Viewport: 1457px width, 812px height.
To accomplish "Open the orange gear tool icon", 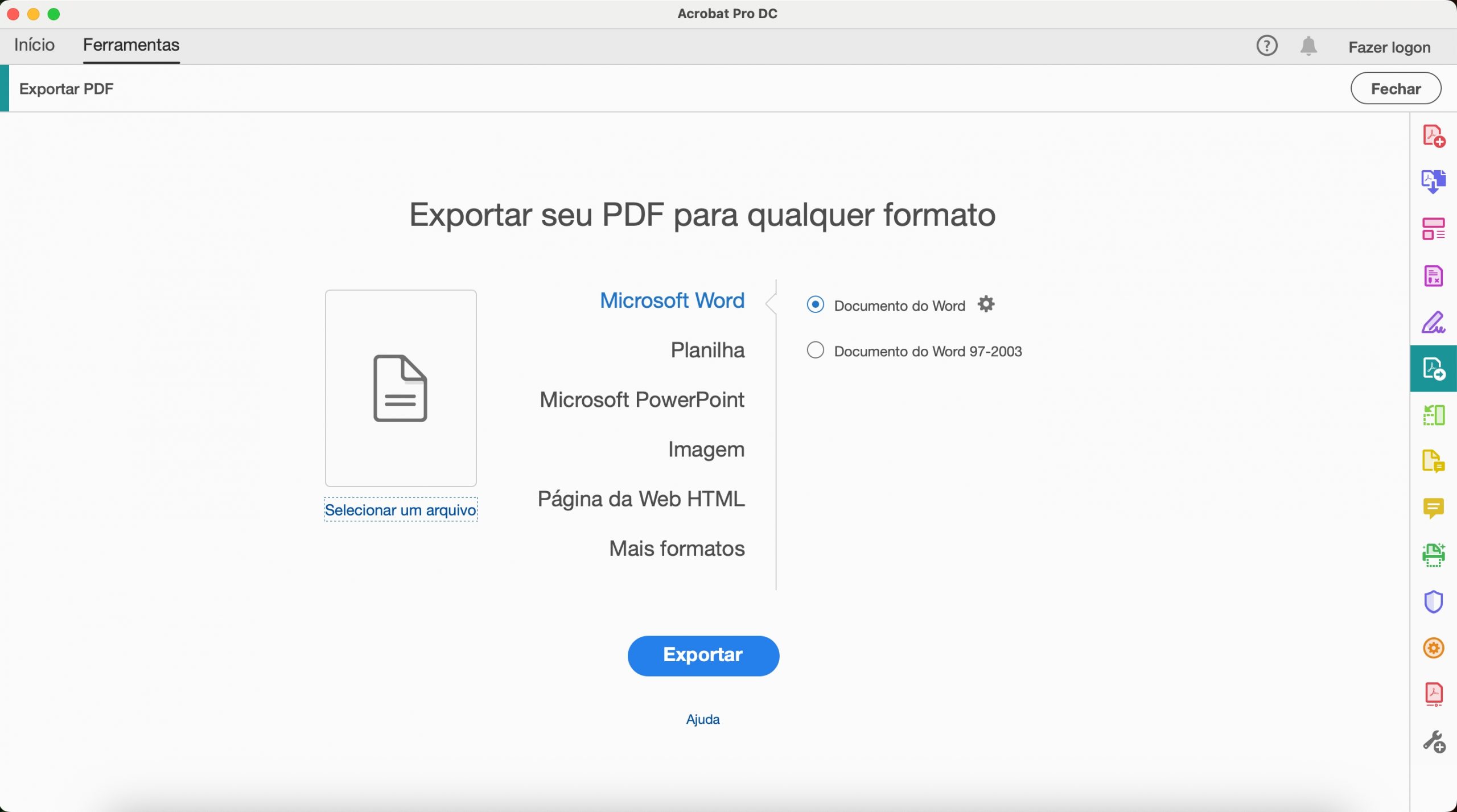I will (x=1434, y=648).
